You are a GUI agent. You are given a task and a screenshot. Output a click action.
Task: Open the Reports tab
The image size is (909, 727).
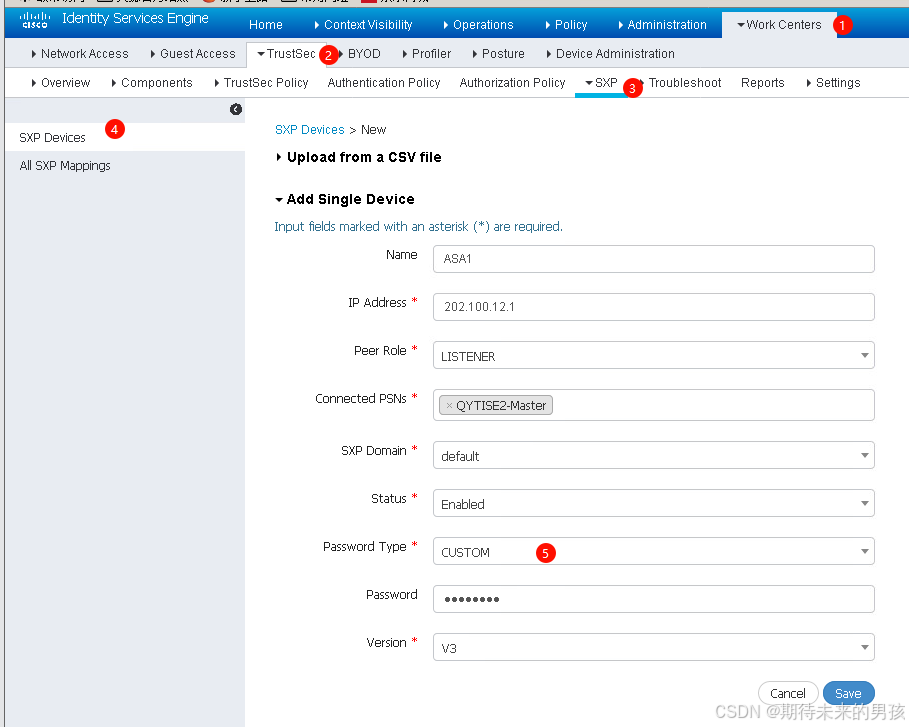pos(762,83)
